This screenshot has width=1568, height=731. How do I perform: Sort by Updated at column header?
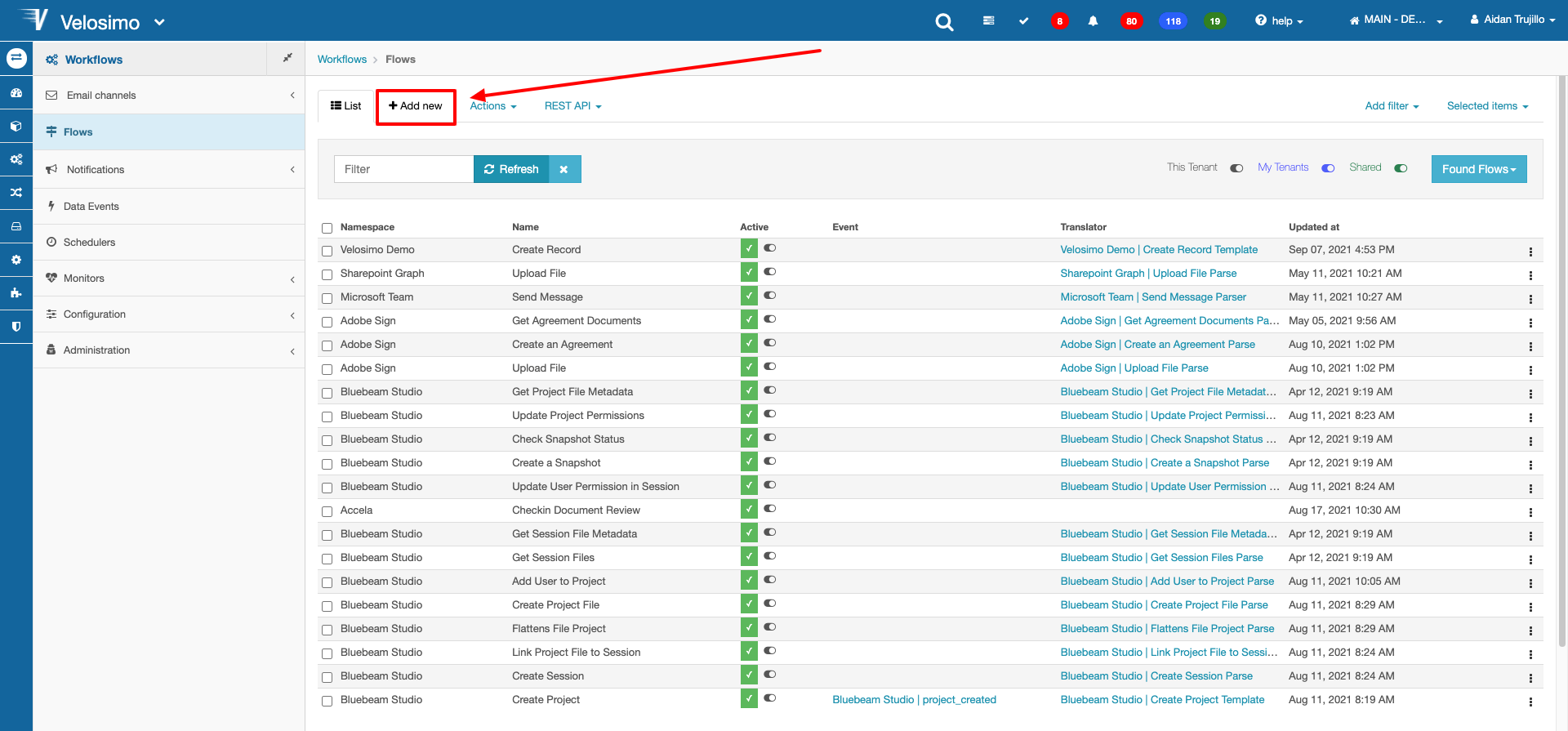[x=1313, y=227]
